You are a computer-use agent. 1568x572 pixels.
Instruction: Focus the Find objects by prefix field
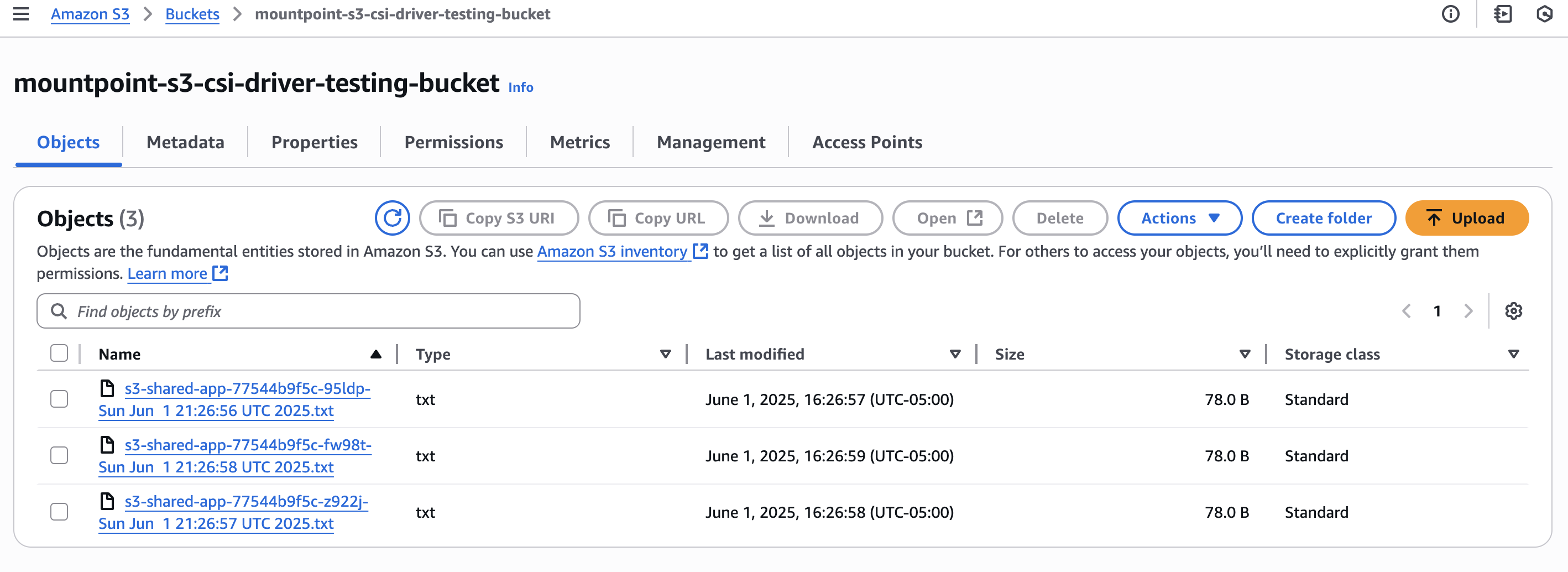(308, 311)
